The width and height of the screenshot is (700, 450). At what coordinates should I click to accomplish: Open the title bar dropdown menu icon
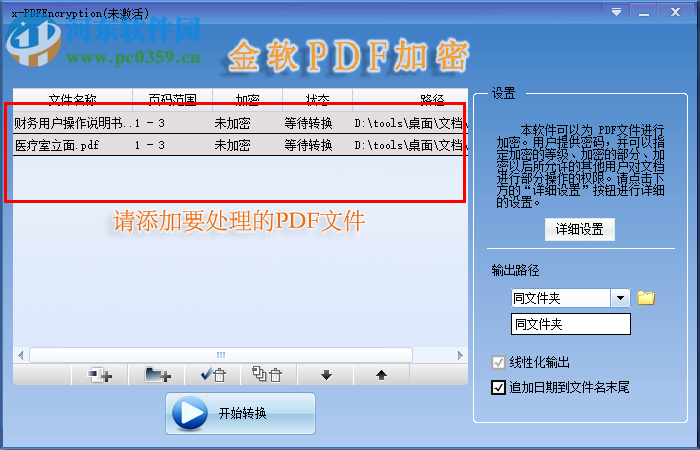[617, 12]
